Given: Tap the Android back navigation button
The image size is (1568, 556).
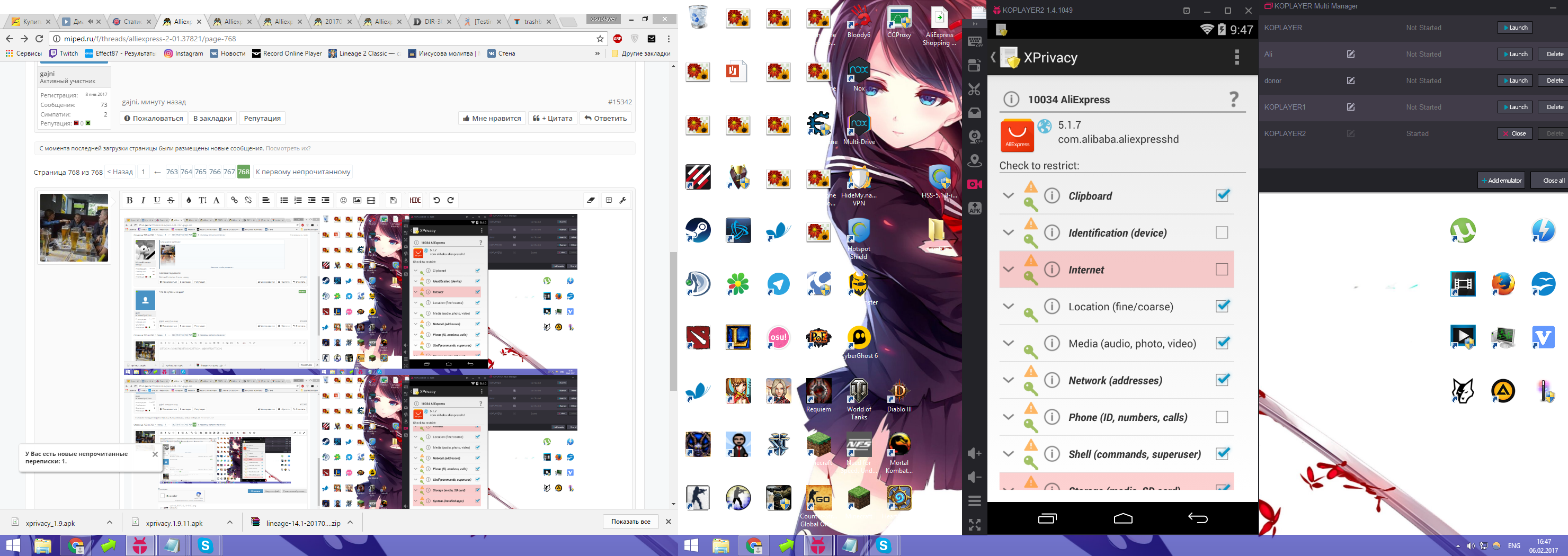Looking at the screenshot, I should pyautogui.click(x=1198, y=518).
